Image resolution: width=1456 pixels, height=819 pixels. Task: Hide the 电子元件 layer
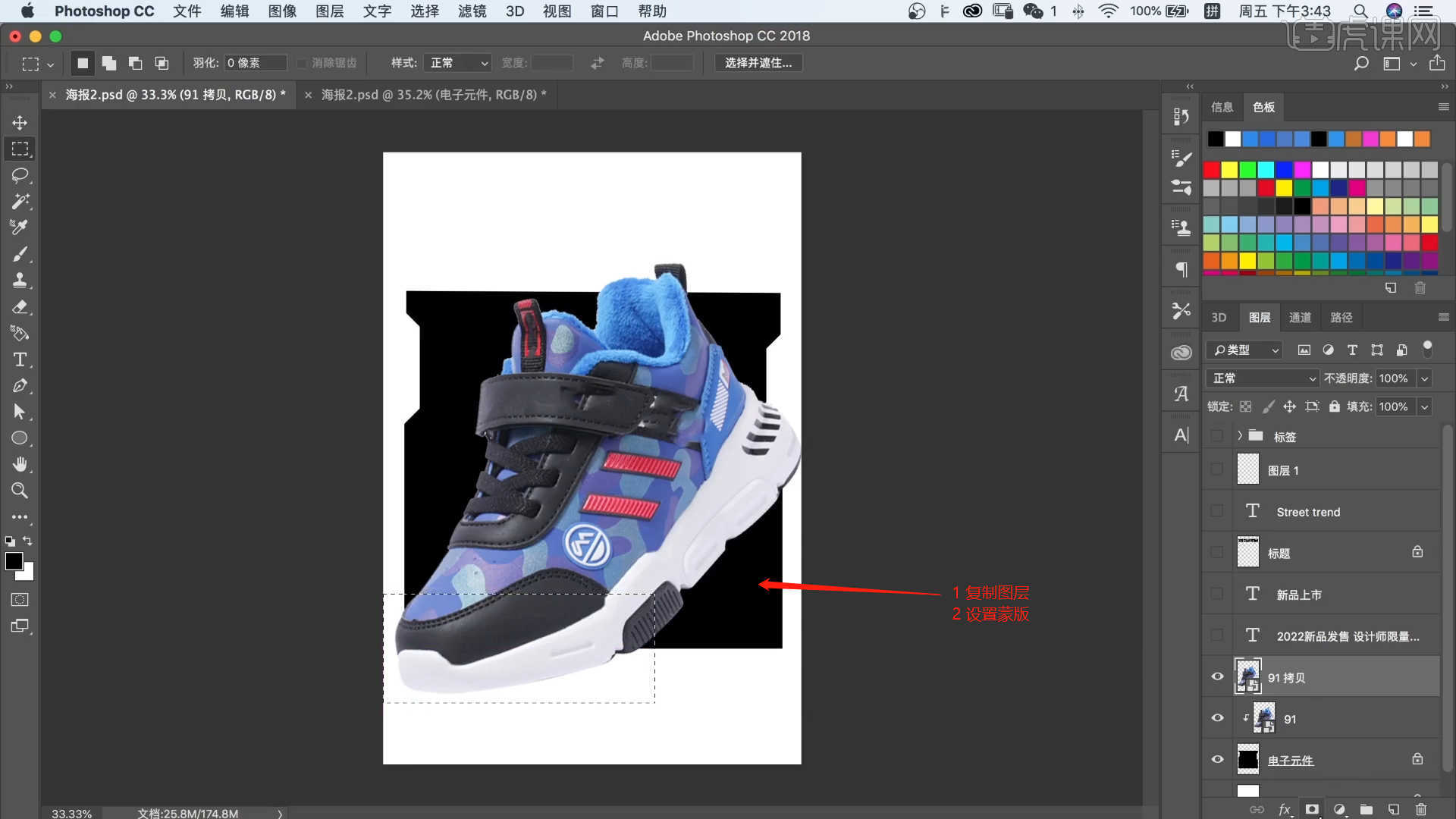[x=1218, y=759]
